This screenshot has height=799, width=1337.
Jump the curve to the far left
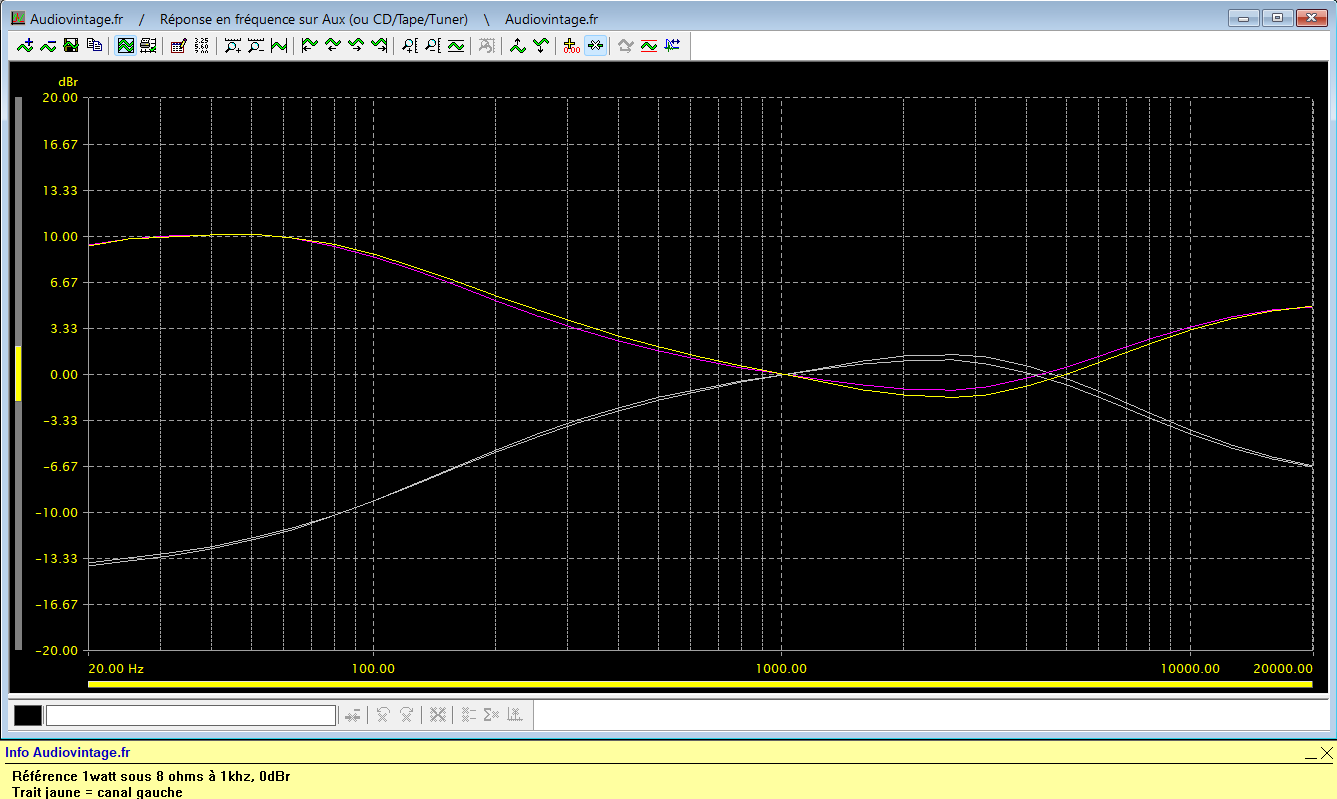click(310, 45)
